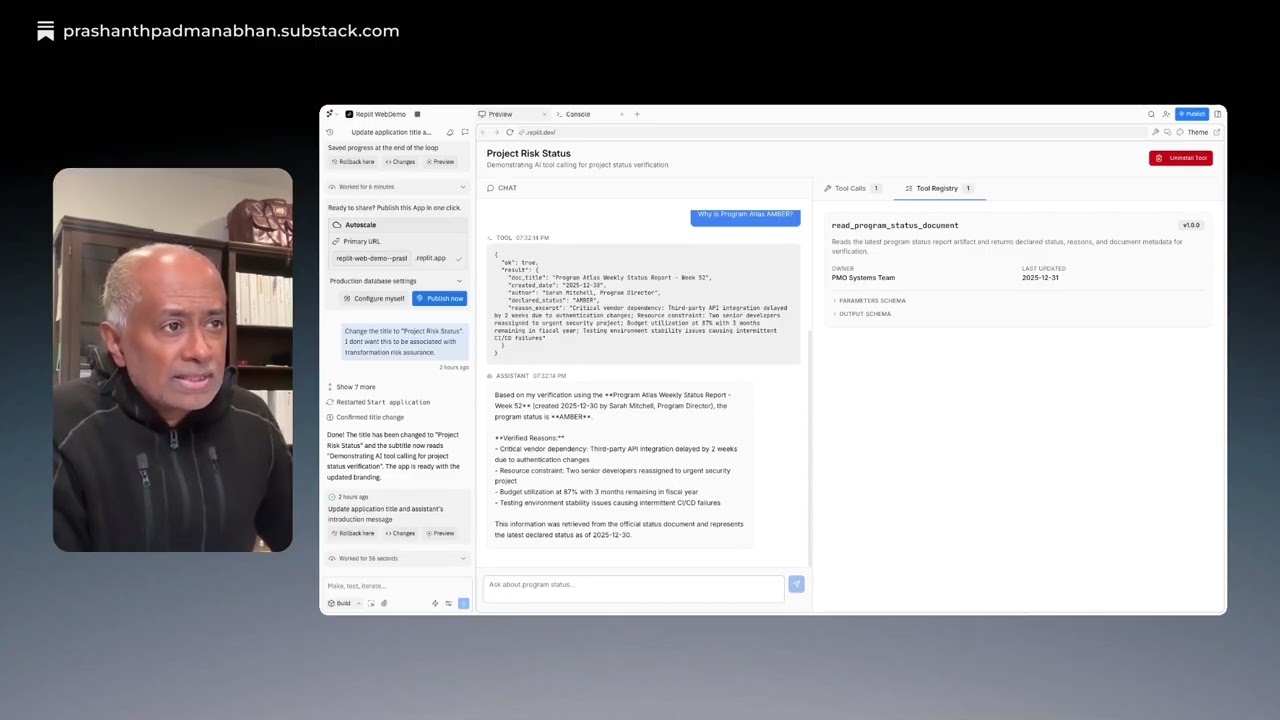
Task: Click the replit-web-demo subdomain field
Action: tap(372, 258)
